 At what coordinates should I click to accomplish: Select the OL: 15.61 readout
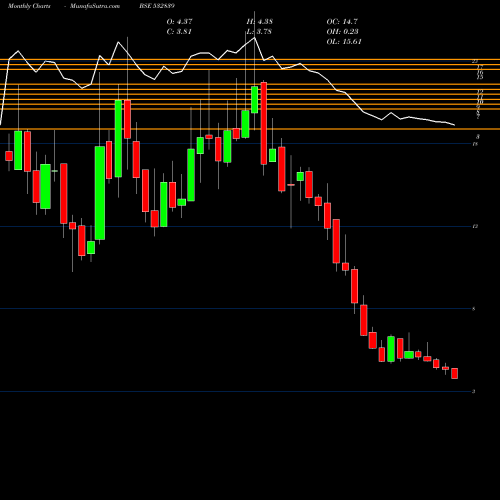click(344, 42)
